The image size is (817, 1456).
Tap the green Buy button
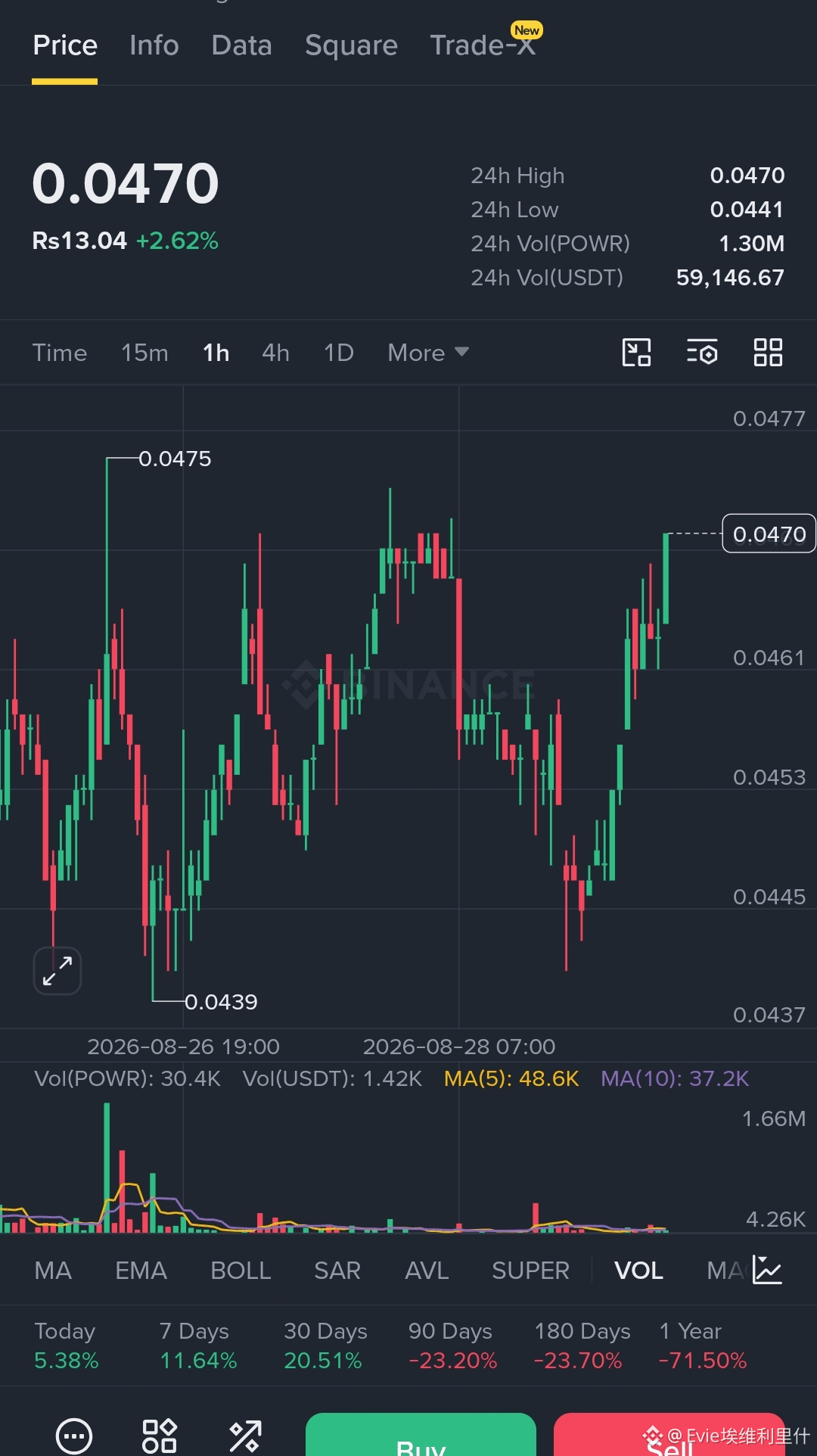[x=421, y=1435]
